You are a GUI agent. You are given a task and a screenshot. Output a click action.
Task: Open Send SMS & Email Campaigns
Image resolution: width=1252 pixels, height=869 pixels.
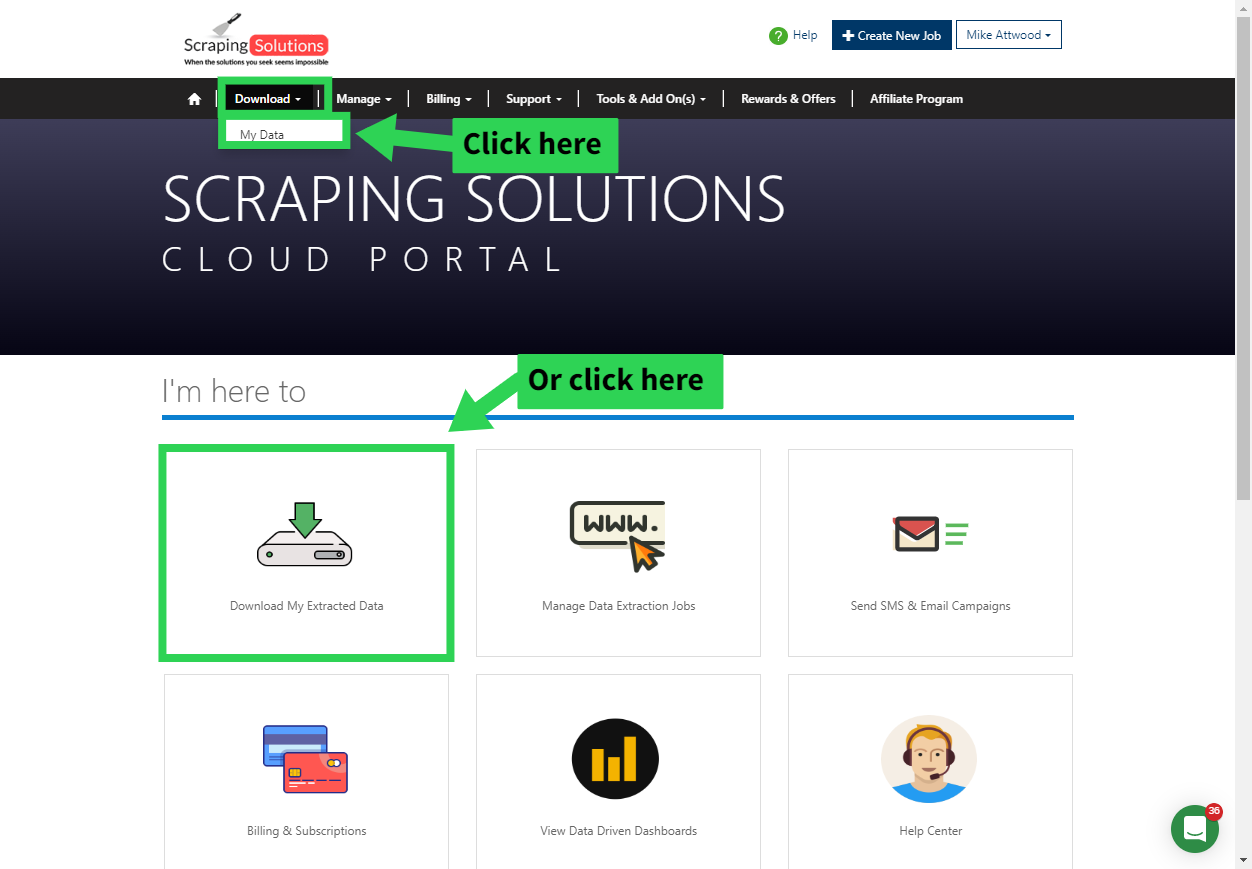pyautogui.click(x=930, y=606)
